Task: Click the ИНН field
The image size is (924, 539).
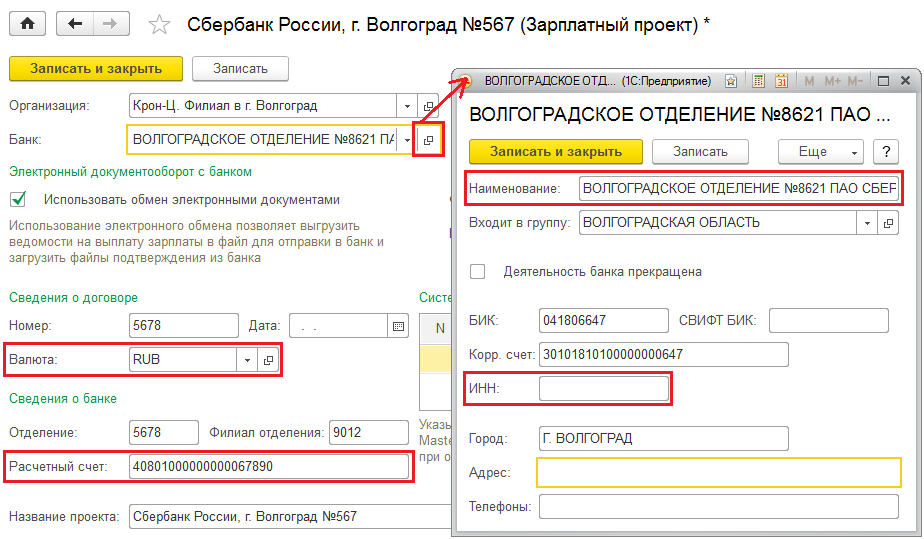Action: tap(603, 389)
